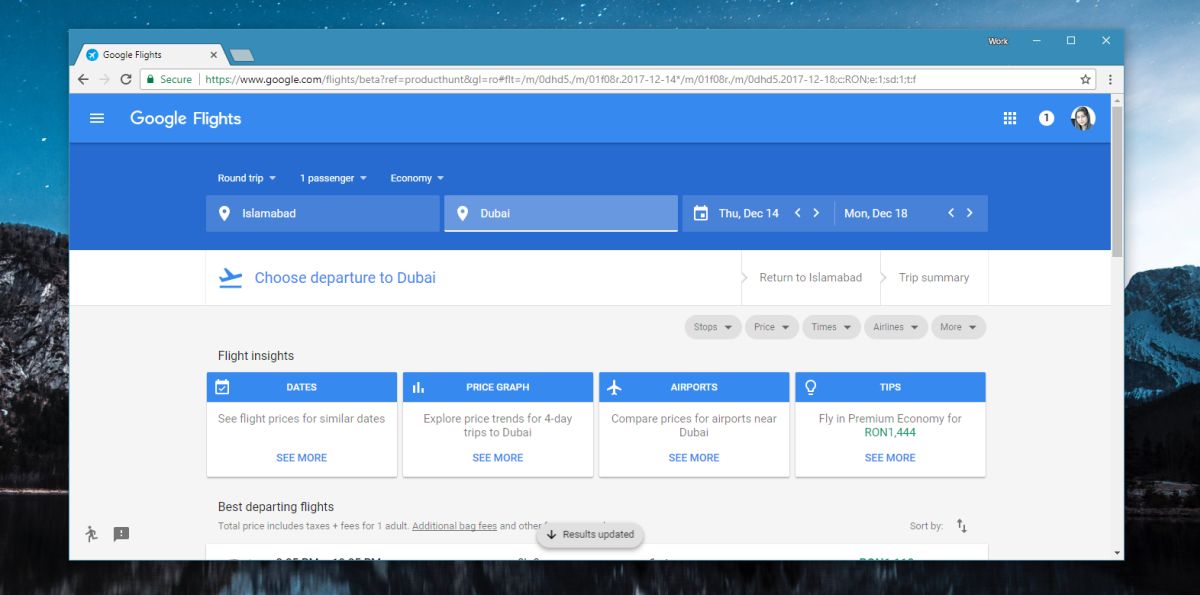Go to previous return date from Dec 18
This screenshot has width=1200, height=595.
[x=951, y=213]
